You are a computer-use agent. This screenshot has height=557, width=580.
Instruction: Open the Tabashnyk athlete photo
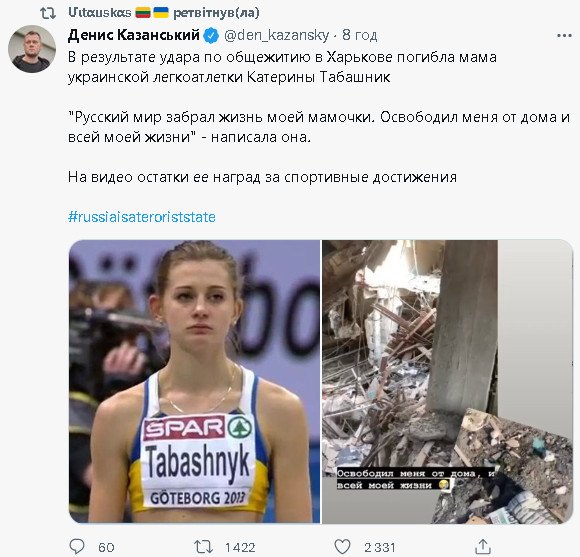click(195, 381)
